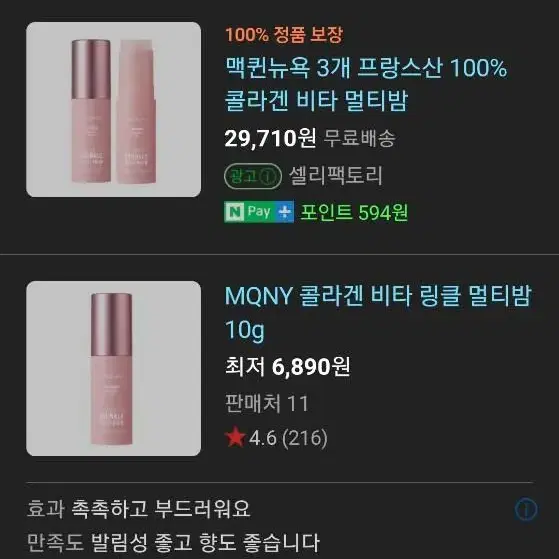Open the 셀리팩토리 seller link
The width and height of the screenshot is (559, 559).
(335, 176)
